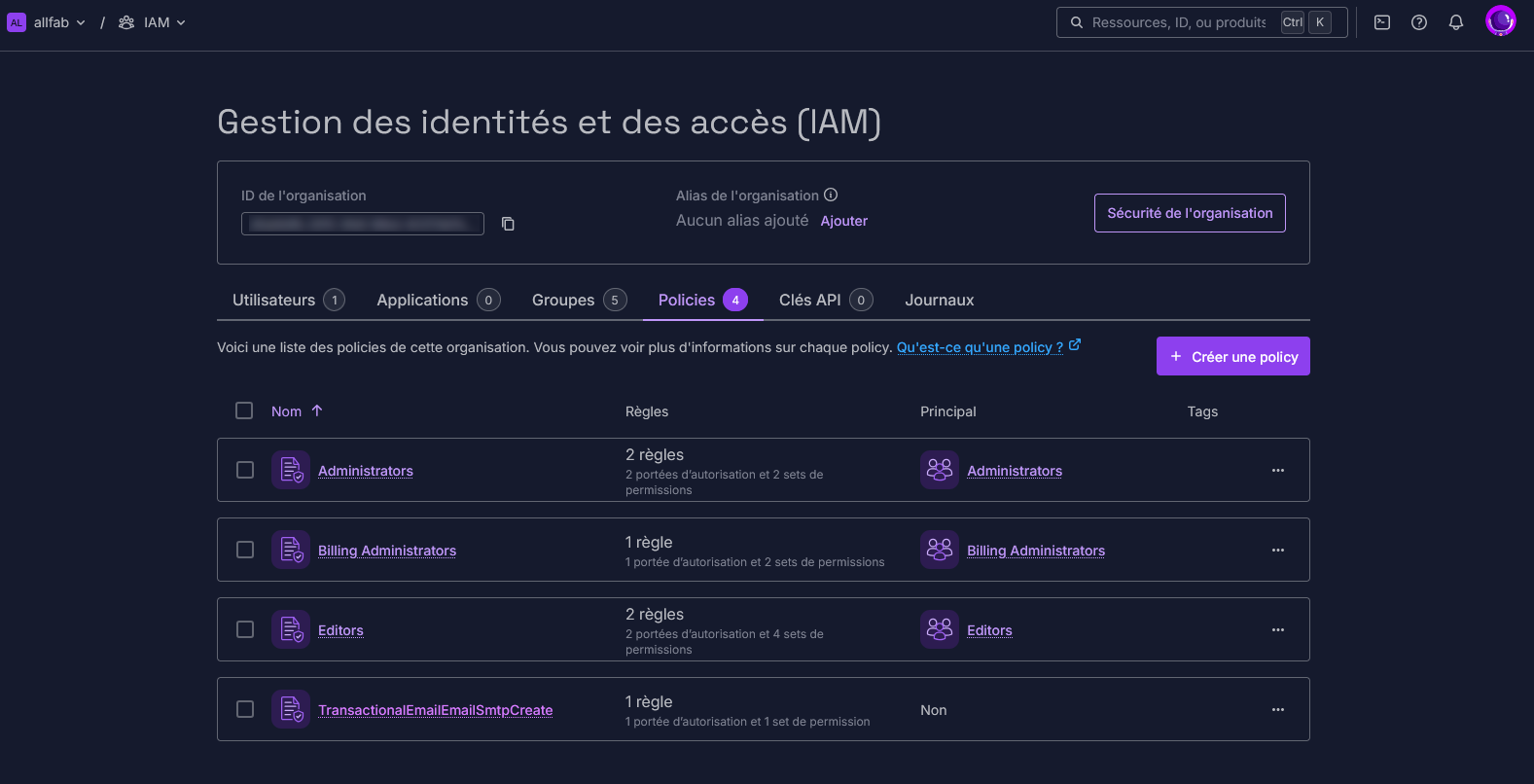The height and width of the screenshot is (784, 1534).
Task: Open the Billing Administrators principal group link
Action: (x=1036, y=551)
